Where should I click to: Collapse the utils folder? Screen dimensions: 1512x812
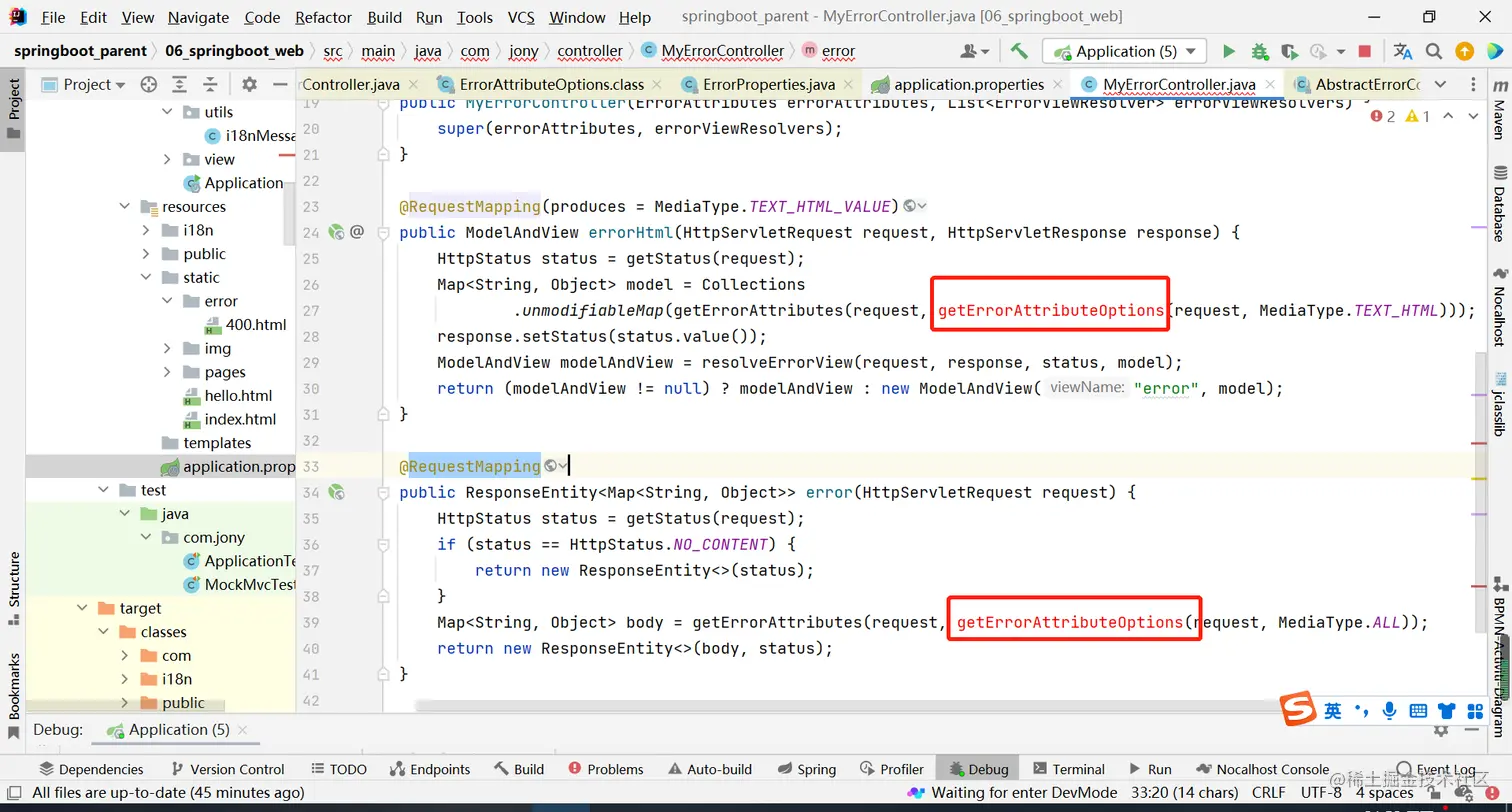tap(167, 112)
